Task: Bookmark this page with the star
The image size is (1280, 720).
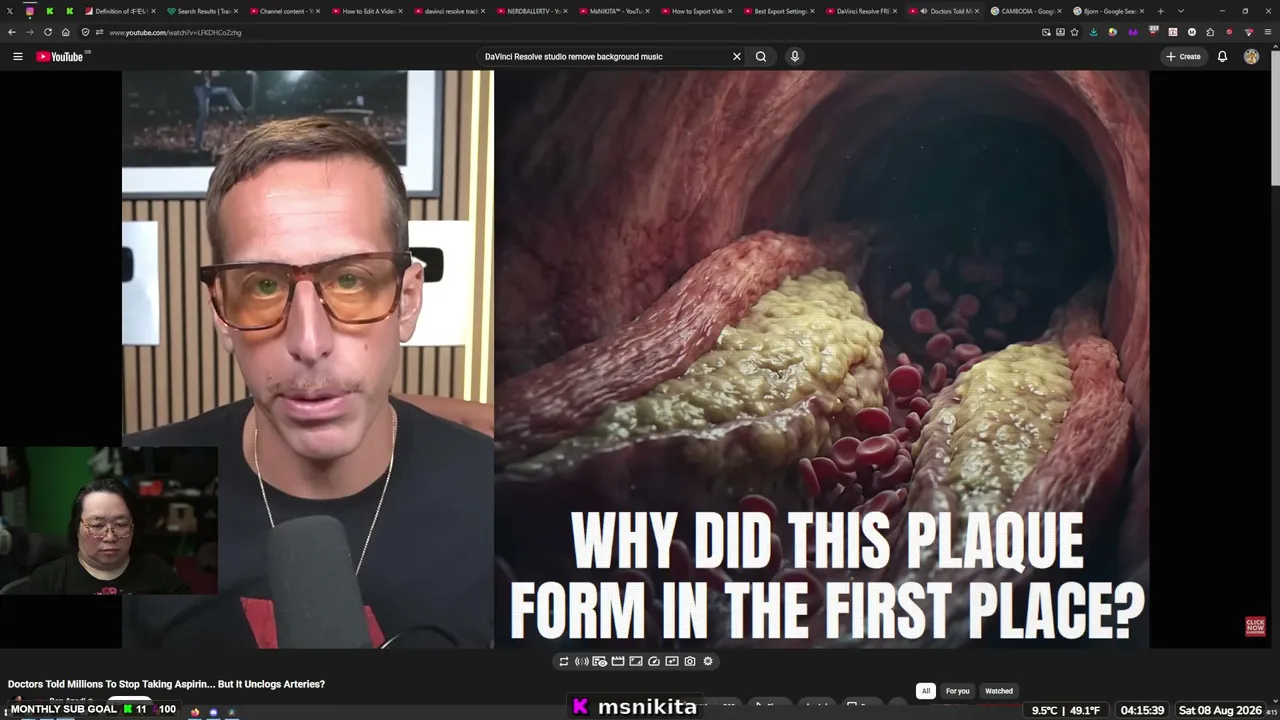Action: click(x=1074, y=32)
